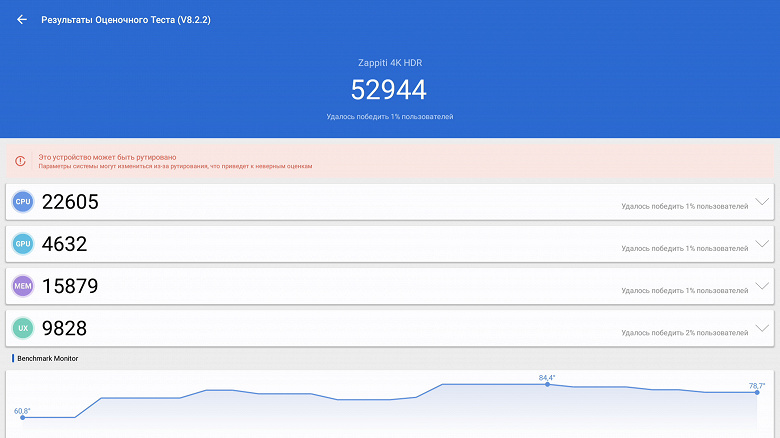Click the CPU row 1% пользователей text
Image resolution: width=780 pixels, height=438 pixels.
[x=684, y=206]
